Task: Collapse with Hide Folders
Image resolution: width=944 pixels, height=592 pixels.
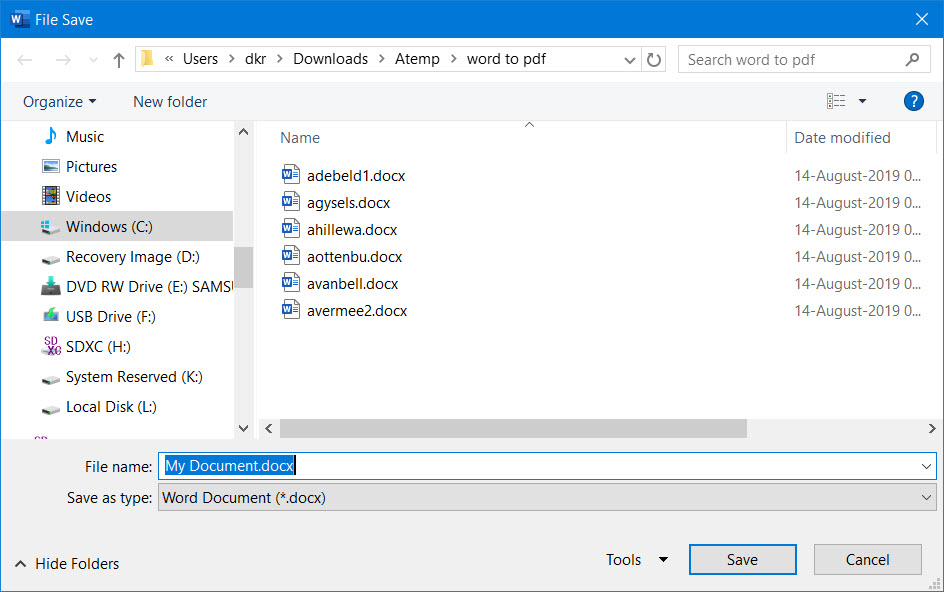Action: click(x=67, y=564)
